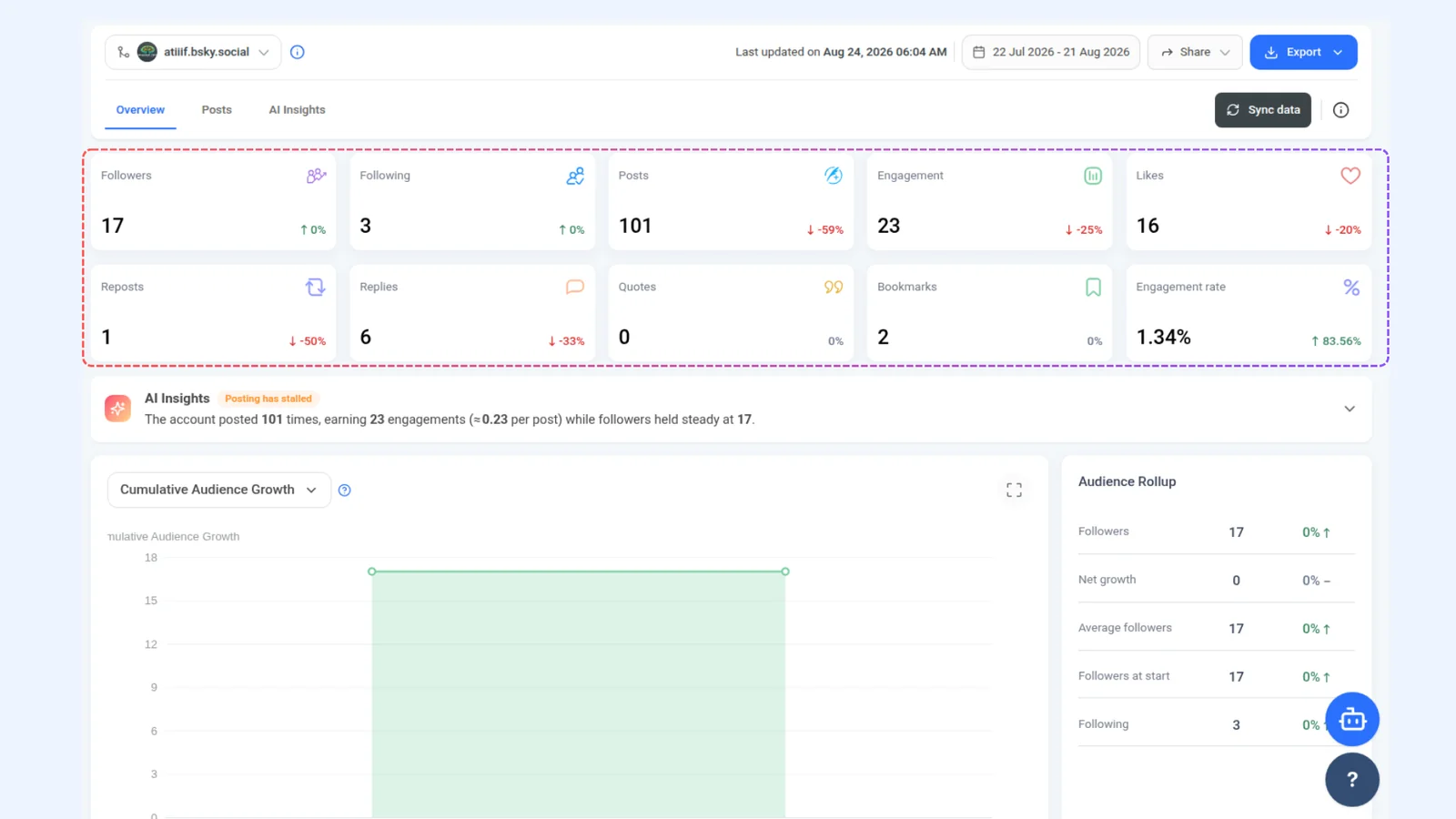Screen dimensions: 1456x819
Task: Open the Share dropdown
Action: [1196, 52]
